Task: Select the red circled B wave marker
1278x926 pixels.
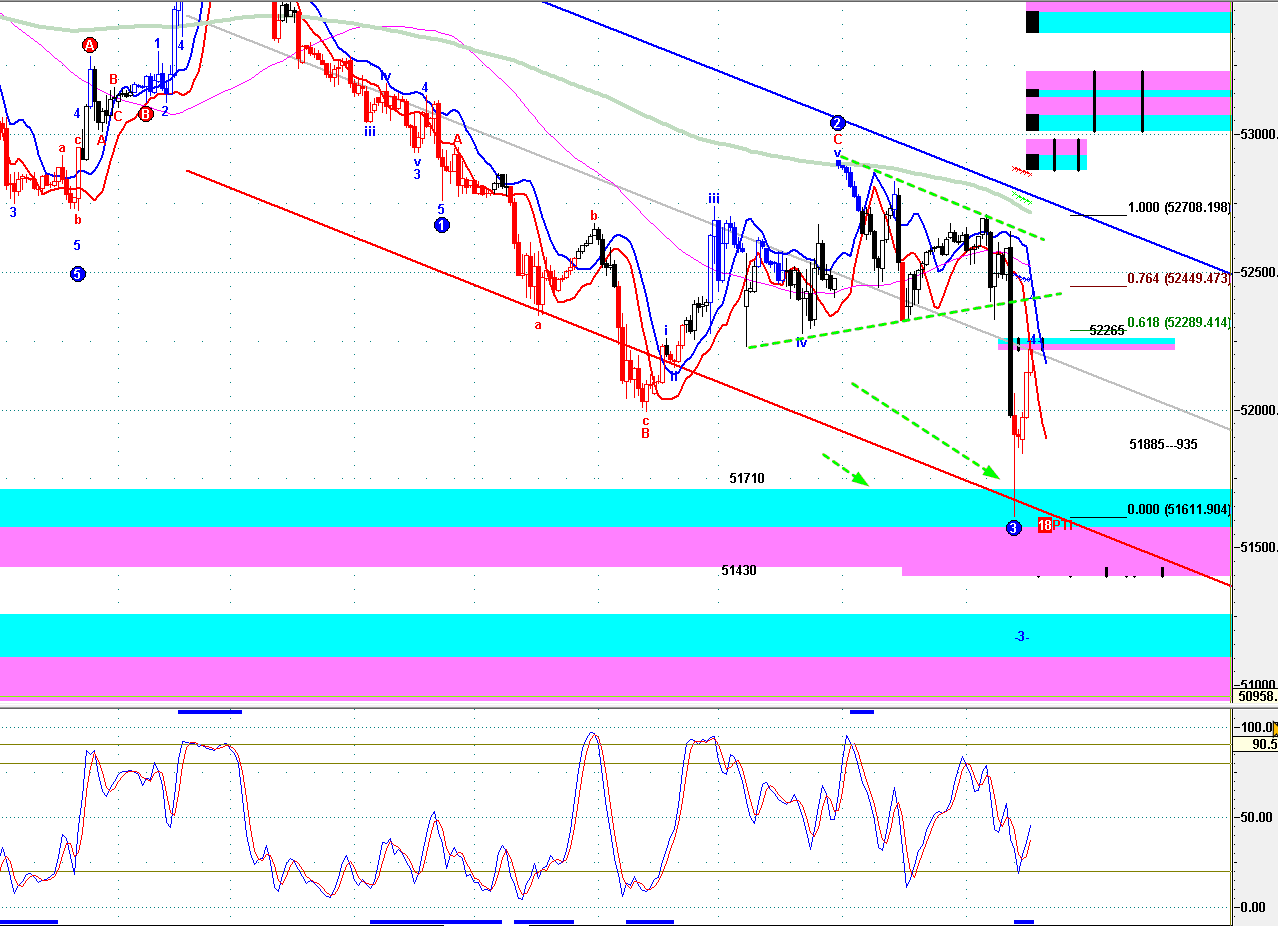Action: click(146, 113)
